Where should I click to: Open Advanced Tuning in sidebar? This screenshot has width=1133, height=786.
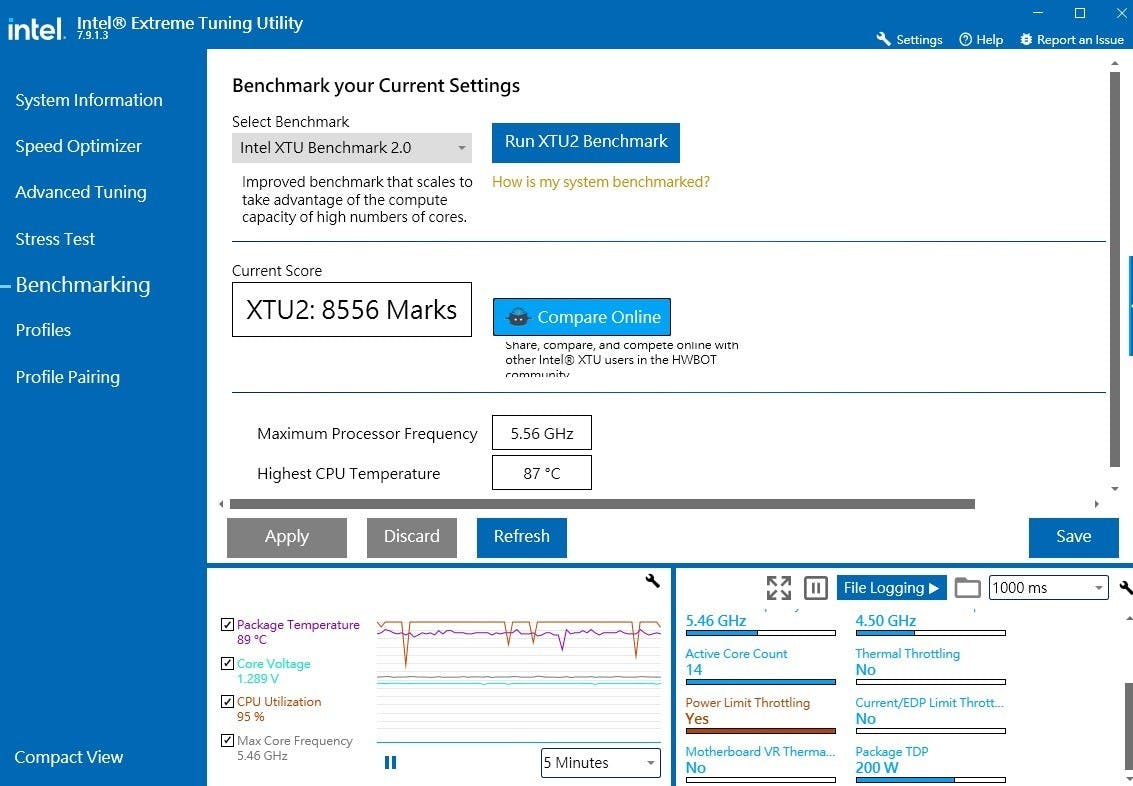81,192
